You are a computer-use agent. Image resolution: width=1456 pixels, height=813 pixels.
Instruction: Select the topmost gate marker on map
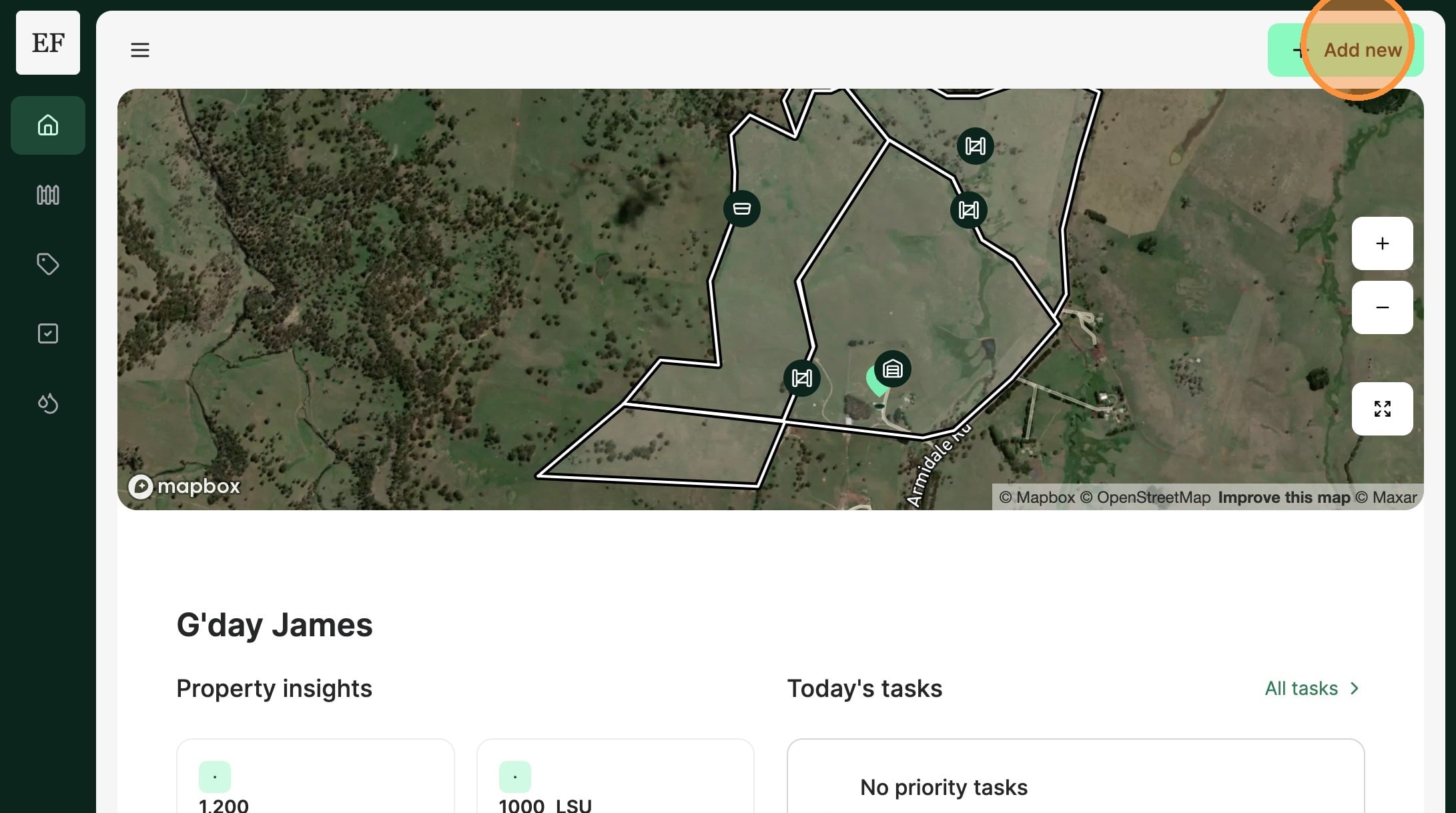(975, 146)
